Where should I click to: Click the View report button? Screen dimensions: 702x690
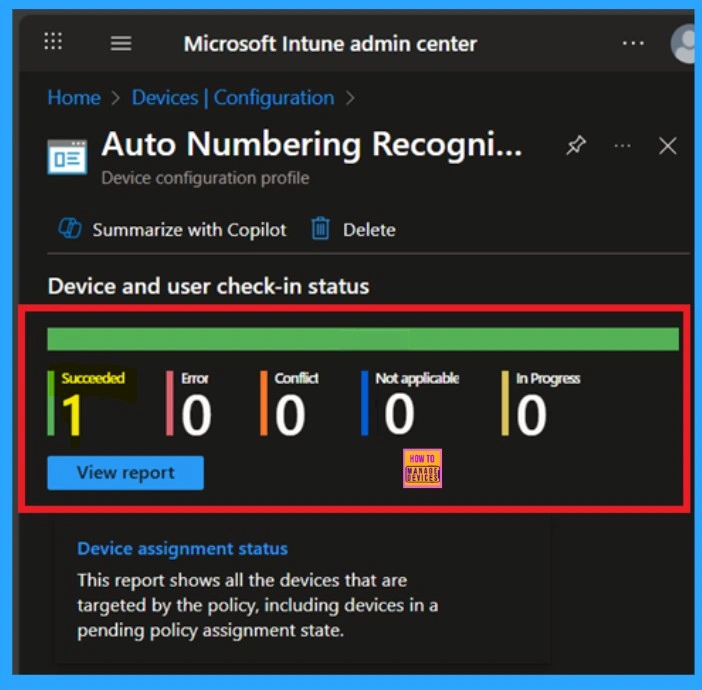point(125,473)
